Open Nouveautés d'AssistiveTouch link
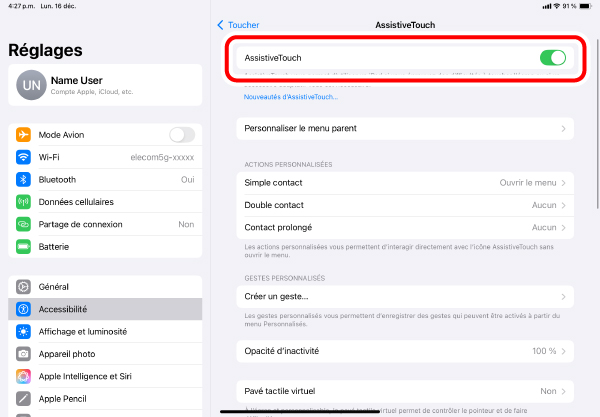The width and height of the screenshot is (600, 417). pos(291,97)
